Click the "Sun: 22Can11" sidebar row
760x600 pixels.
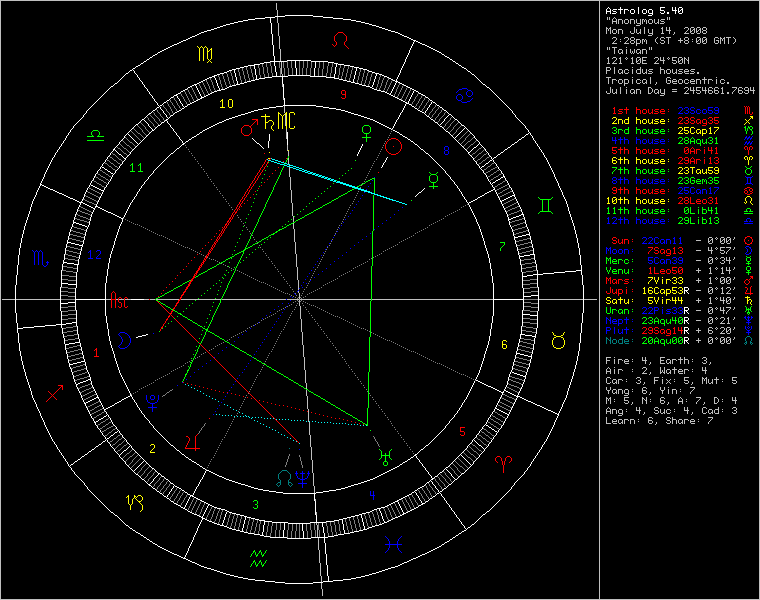pos(680,241)
